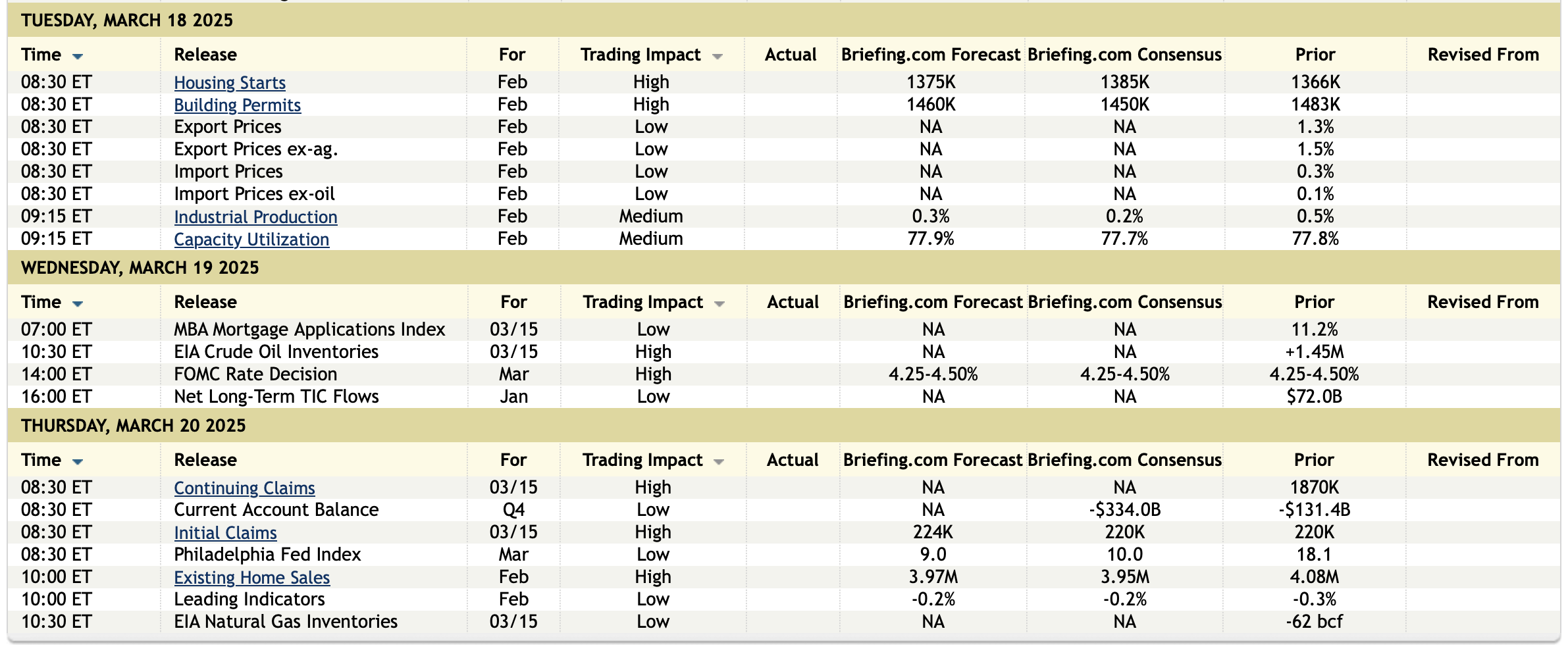Click the Thursday, March 20 2025 header
The height and width of the screenshot is (662, 1568).
click(134, 426)
